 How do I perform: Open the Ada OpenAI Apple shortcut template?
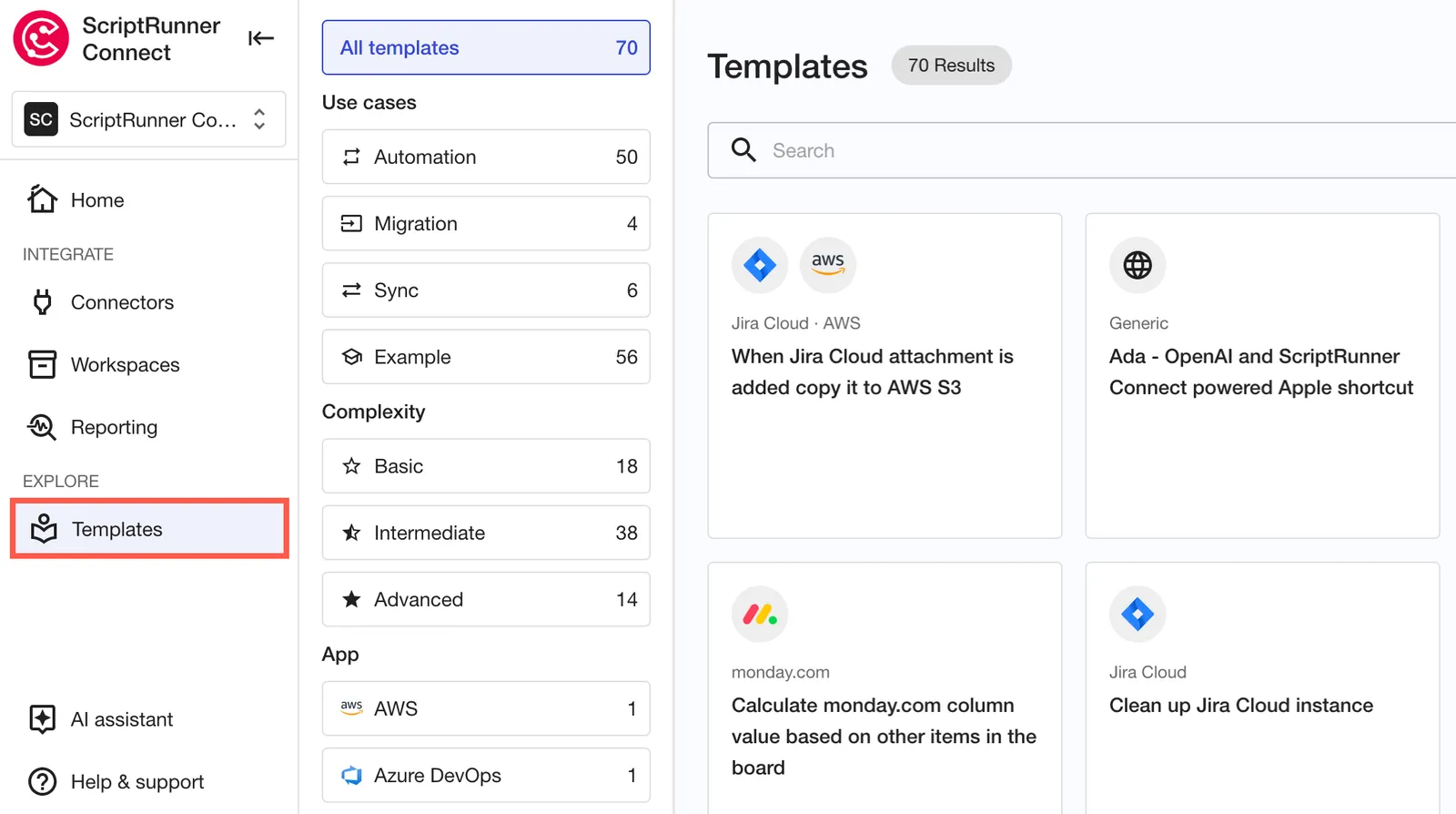[x=1262, y=375]
